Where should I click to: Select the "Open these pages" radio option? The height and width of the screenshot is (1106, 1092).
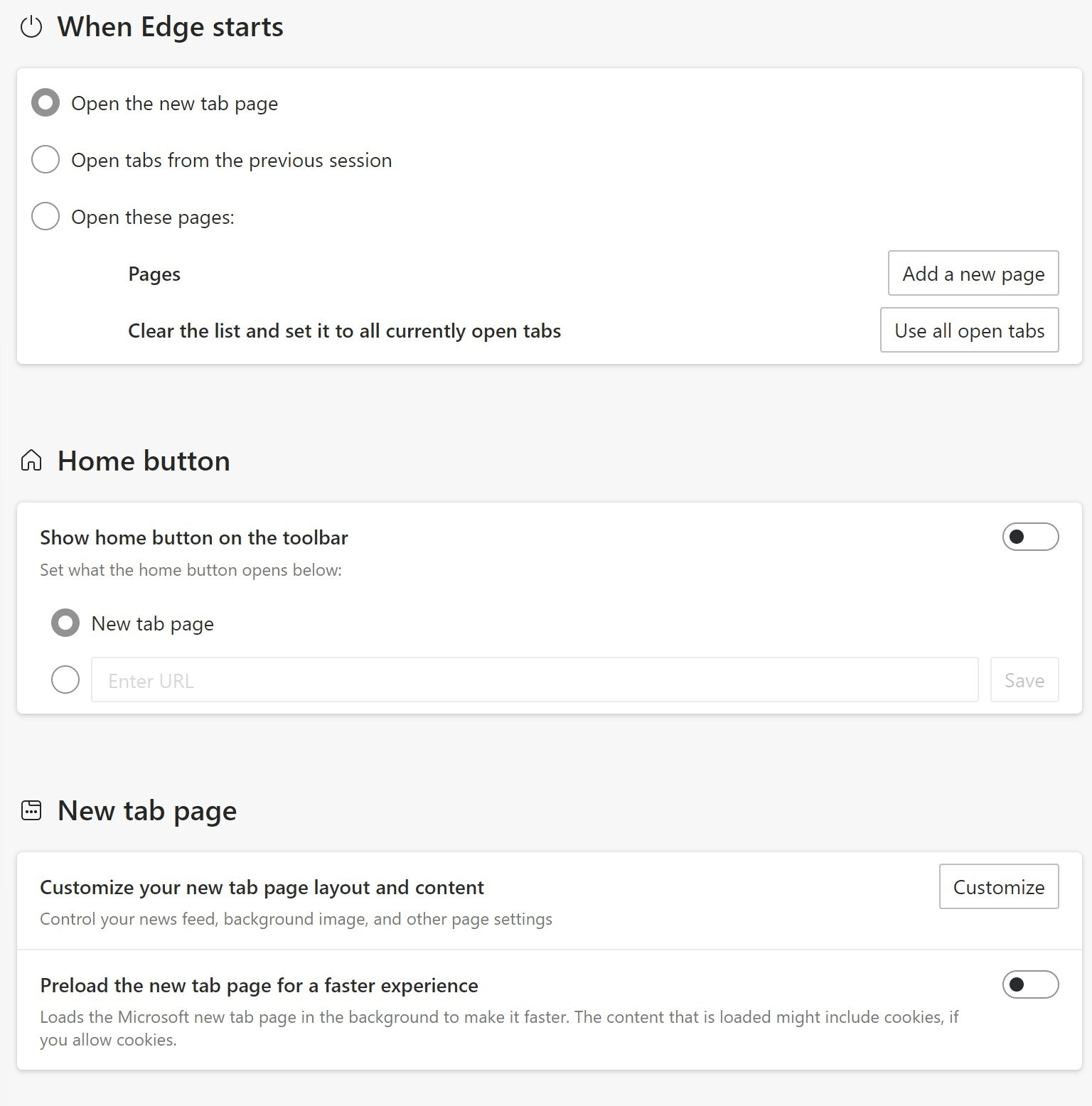(x=45, y=217)
